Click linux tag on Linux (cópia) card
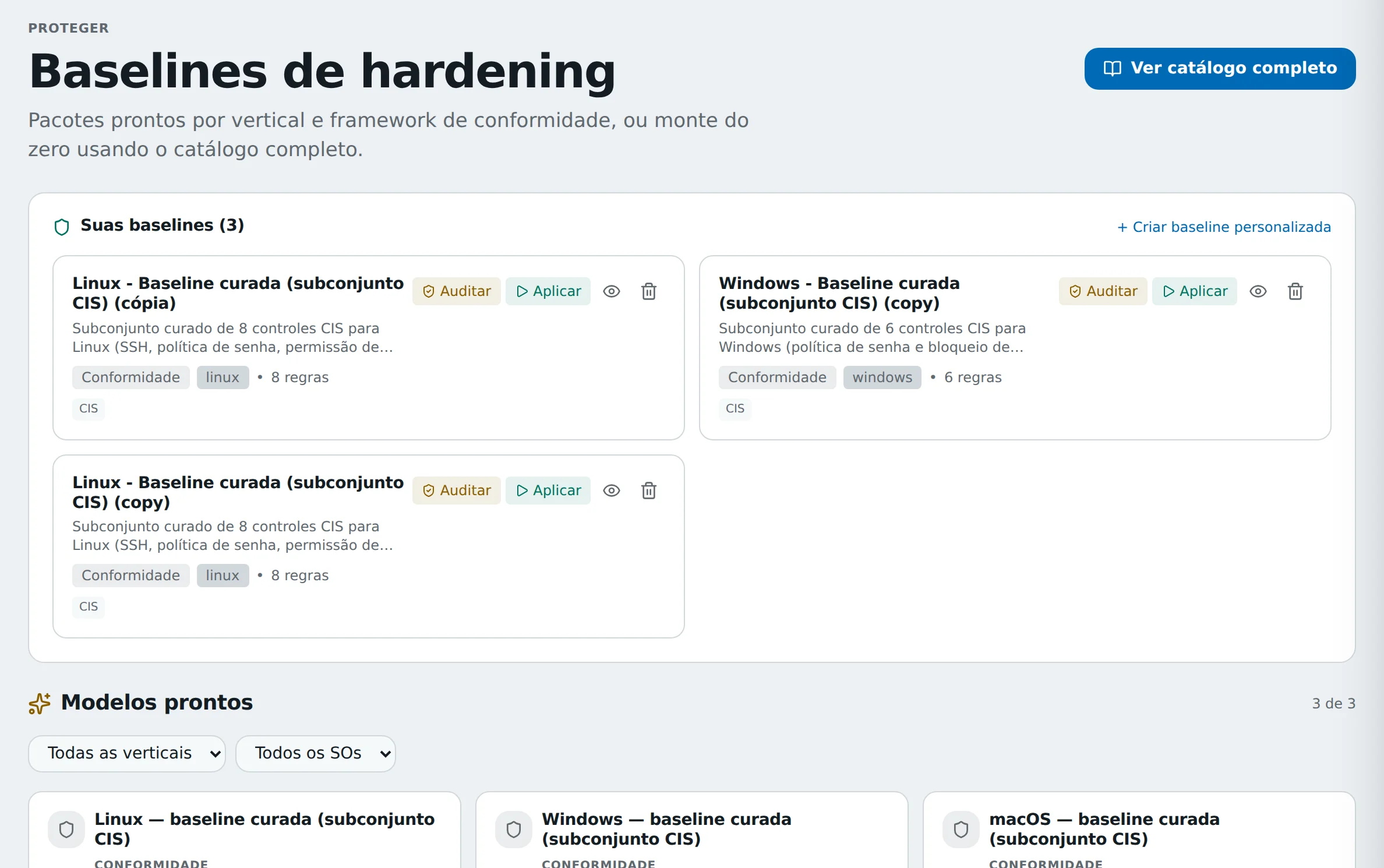Image resolution: width=1384 pixels, height=868 pixels. click(223, 377)
